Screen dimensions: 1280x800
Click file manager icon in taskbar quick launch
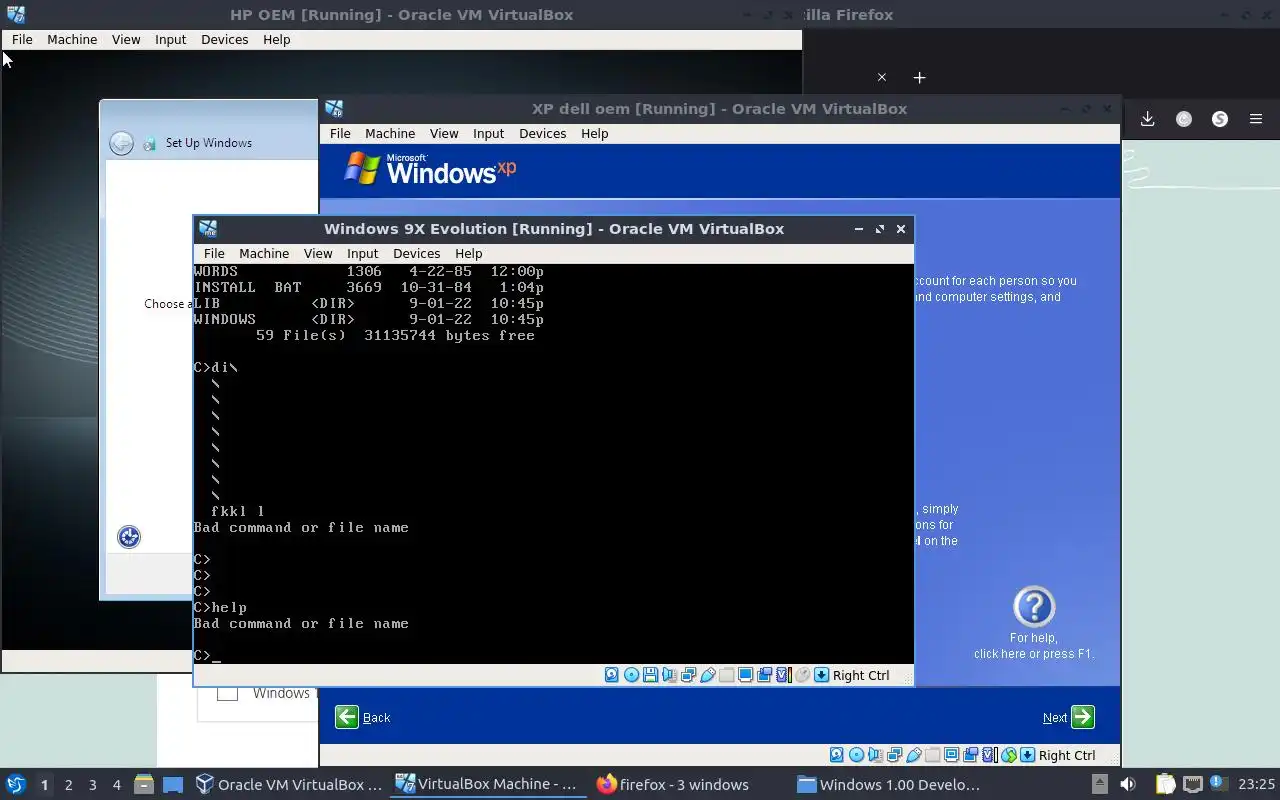pyautogui.click(x=143, y=784)
